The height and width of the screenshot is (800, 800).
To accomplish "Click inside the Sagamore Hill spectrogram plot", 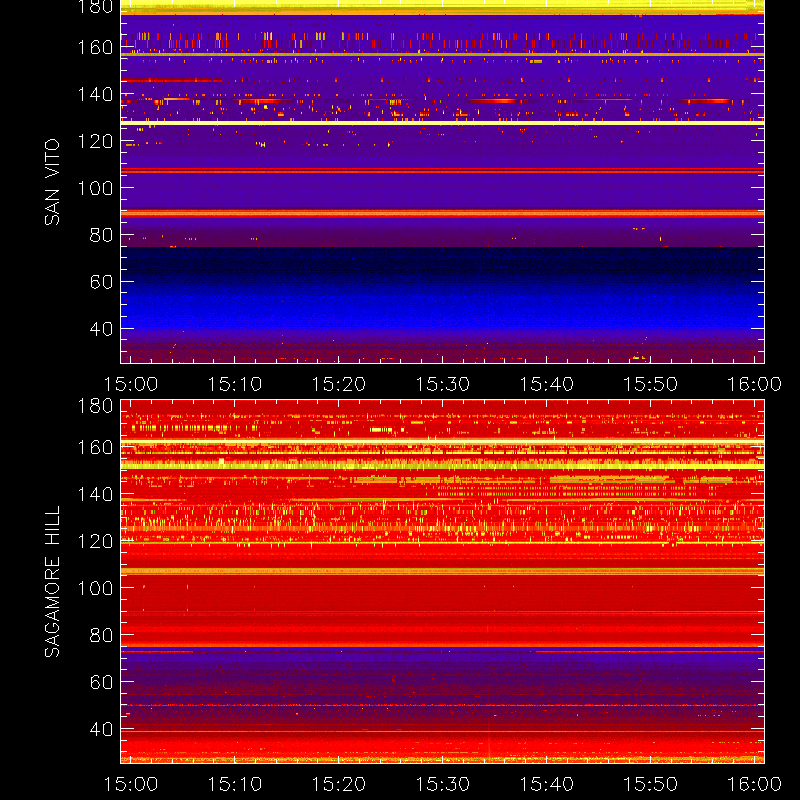I will (442, 581).
